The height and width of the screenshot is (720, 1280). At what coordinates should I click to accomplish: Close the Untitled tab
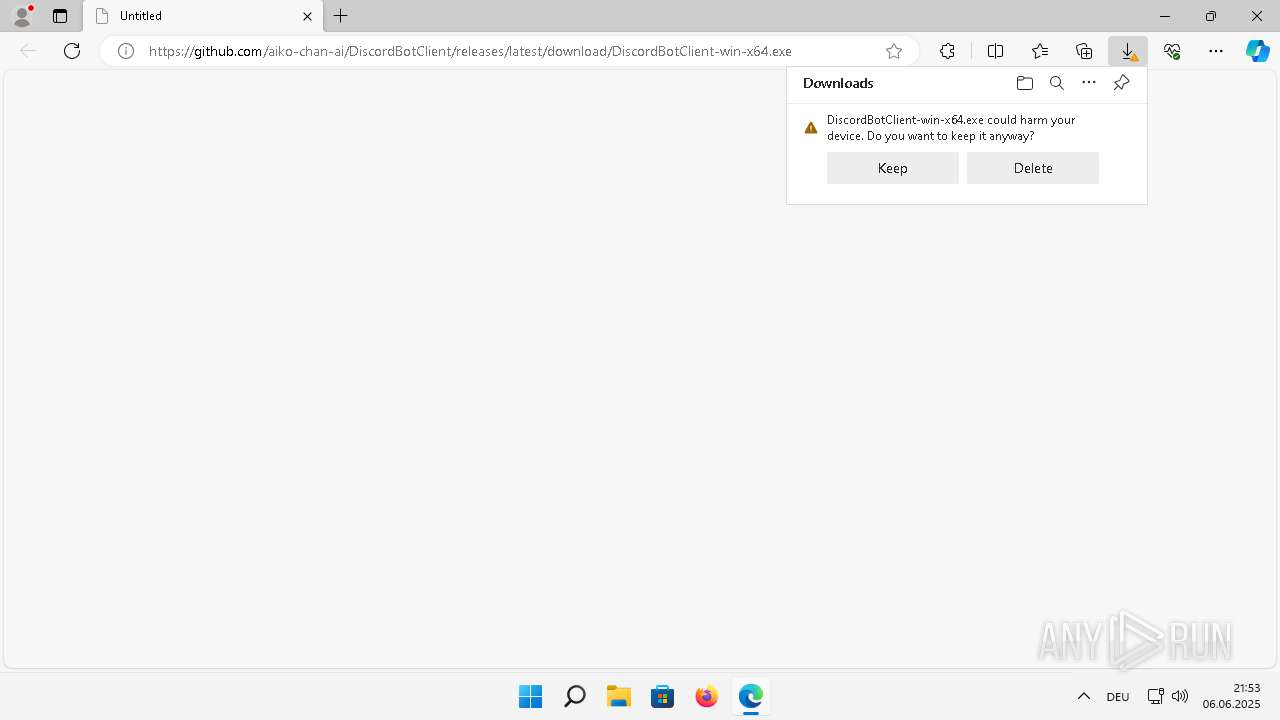pyautogui.click(x=307, y=16)
